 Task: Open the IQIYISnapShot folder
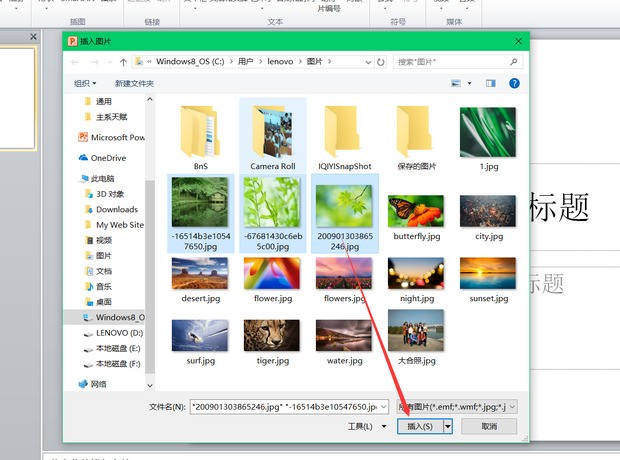pyautogui.click(x=345, y=135)
